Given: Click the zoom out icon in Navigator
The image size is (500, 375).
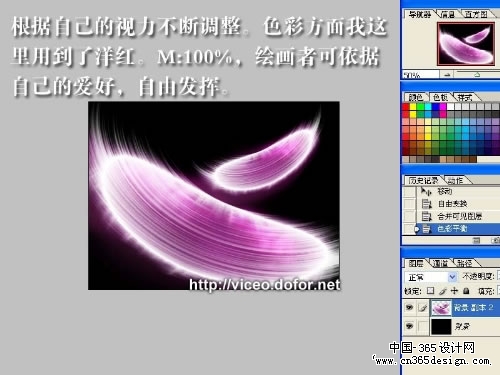Looking at the screenshot, I should click(x=447, y=75).
